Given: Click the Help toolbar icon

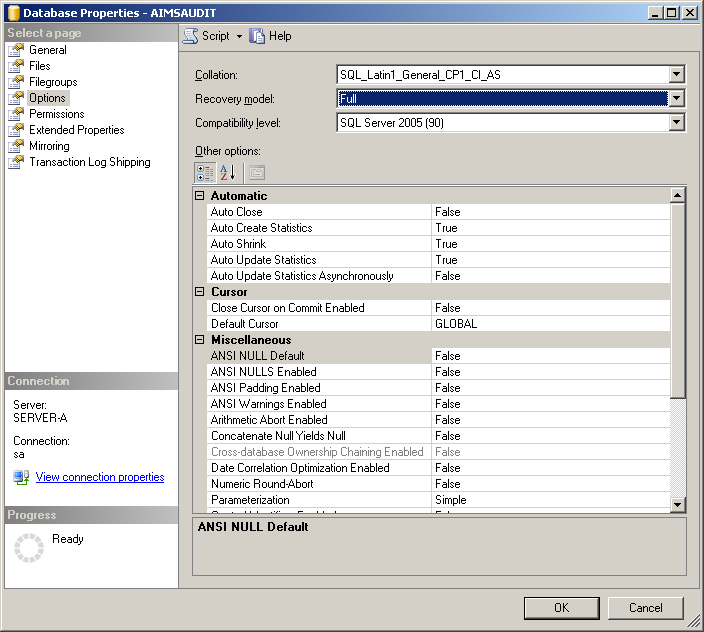Looking at the screenshot, I should [x=258, y=36].
